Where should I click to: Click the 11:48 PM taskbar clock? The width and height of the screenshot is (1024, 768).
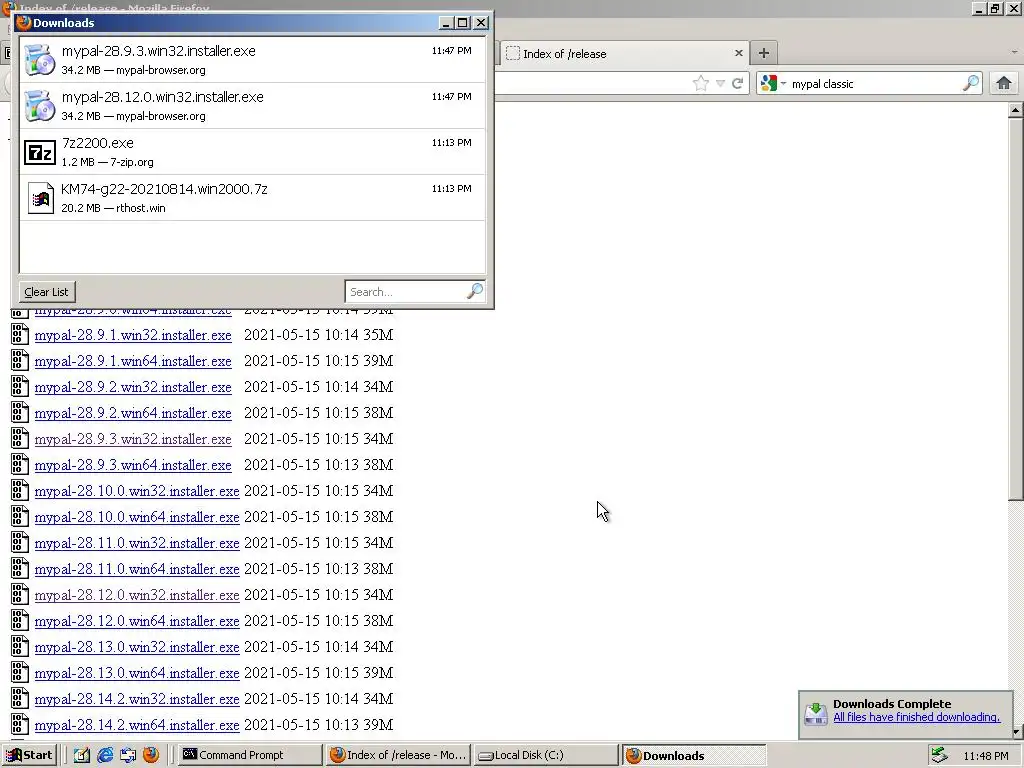985,756
